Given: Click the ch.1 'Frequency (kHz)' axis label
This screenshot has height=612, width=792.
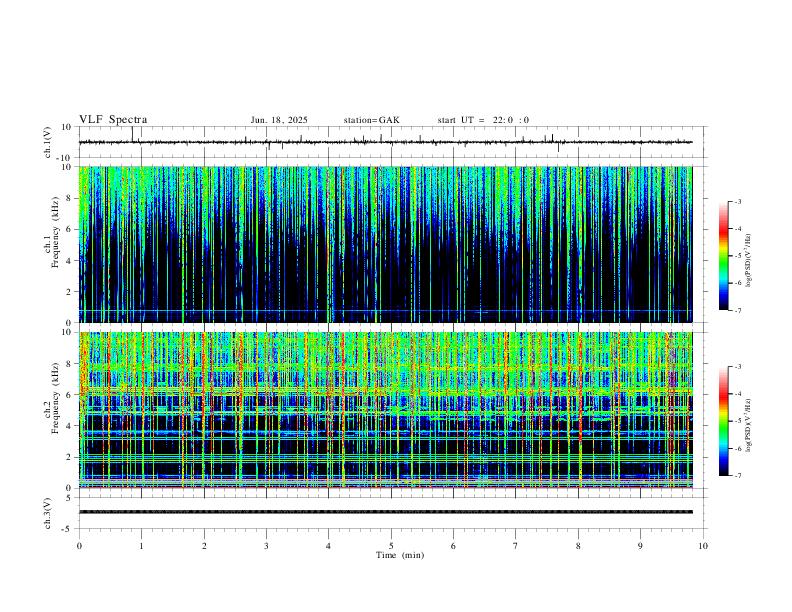Looking at the screenshot, I should 56,232.
